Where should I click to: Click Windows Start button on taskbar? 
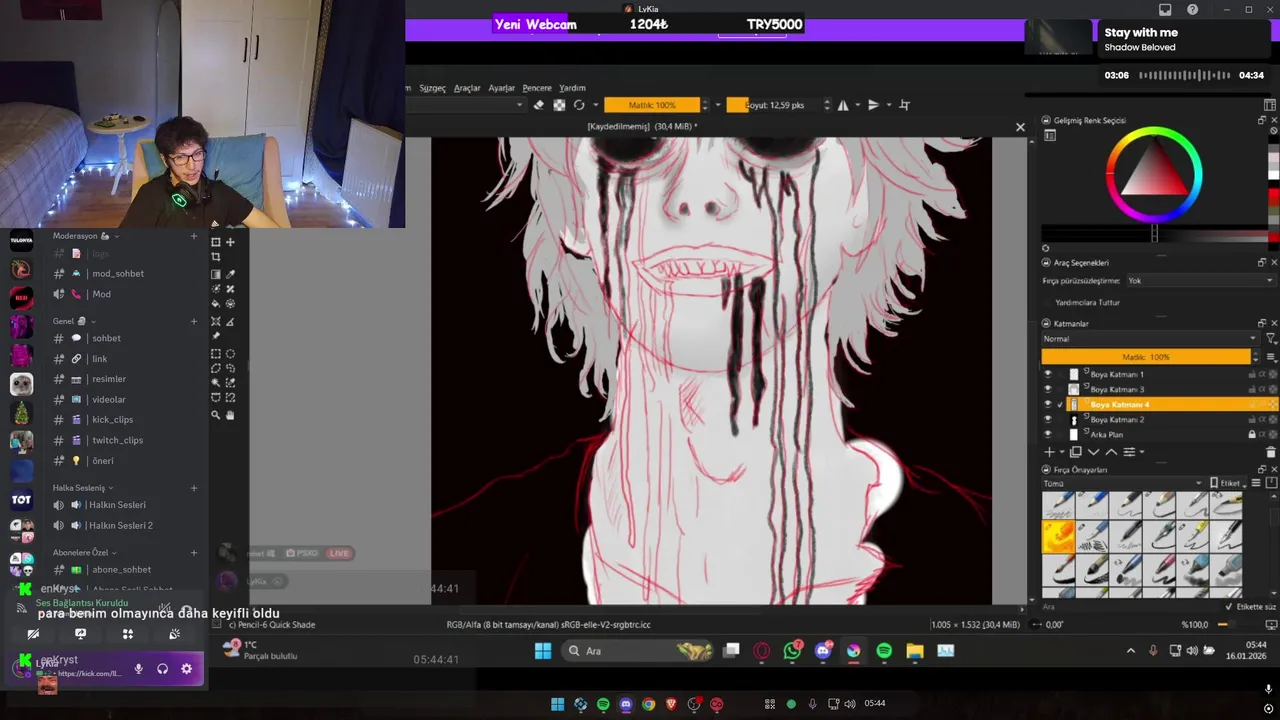tap(543, 651)
